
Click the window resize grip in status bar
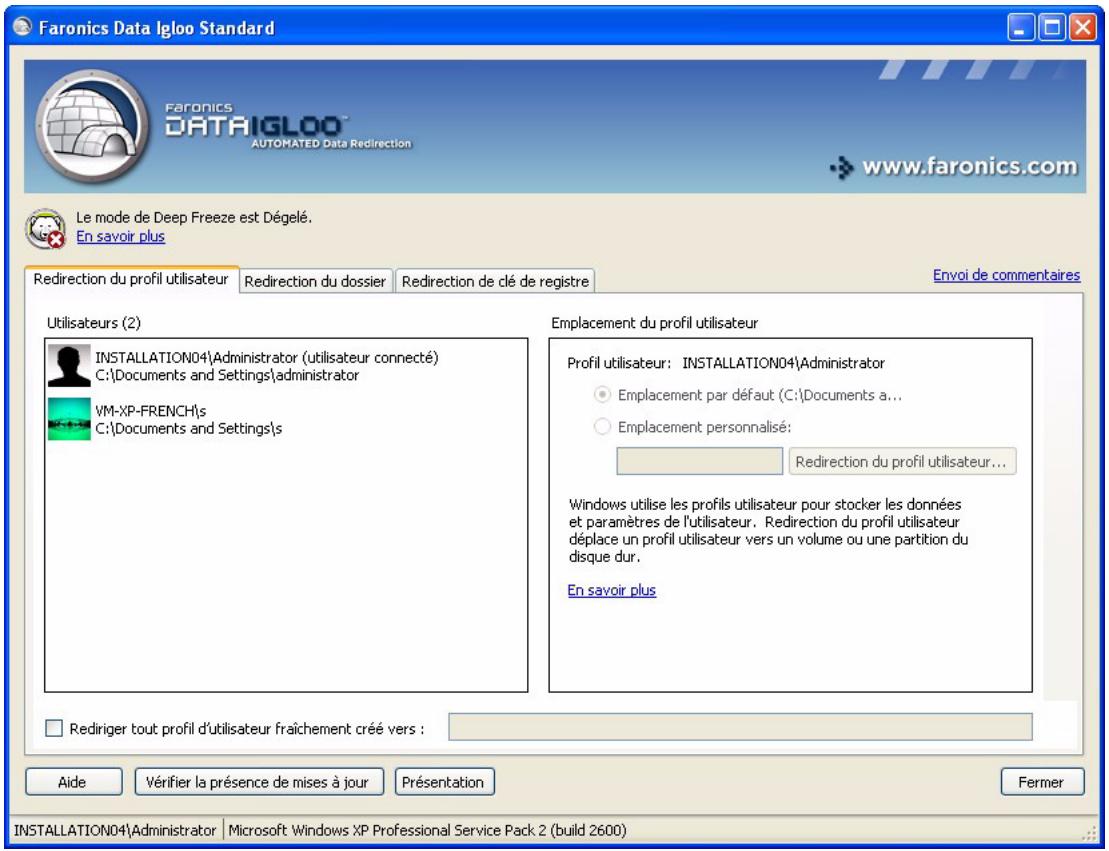(x=1089, y=833)
